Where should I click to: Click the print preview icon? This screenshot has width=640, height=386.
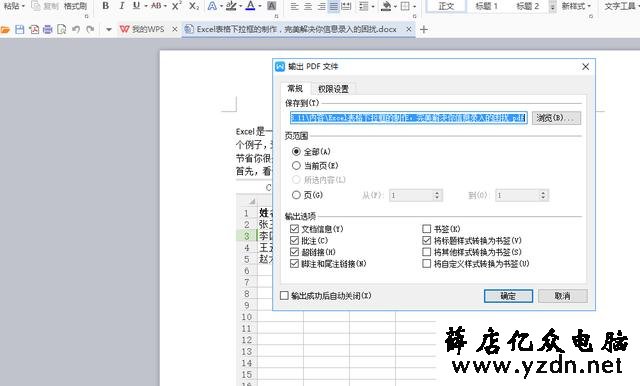62,29
